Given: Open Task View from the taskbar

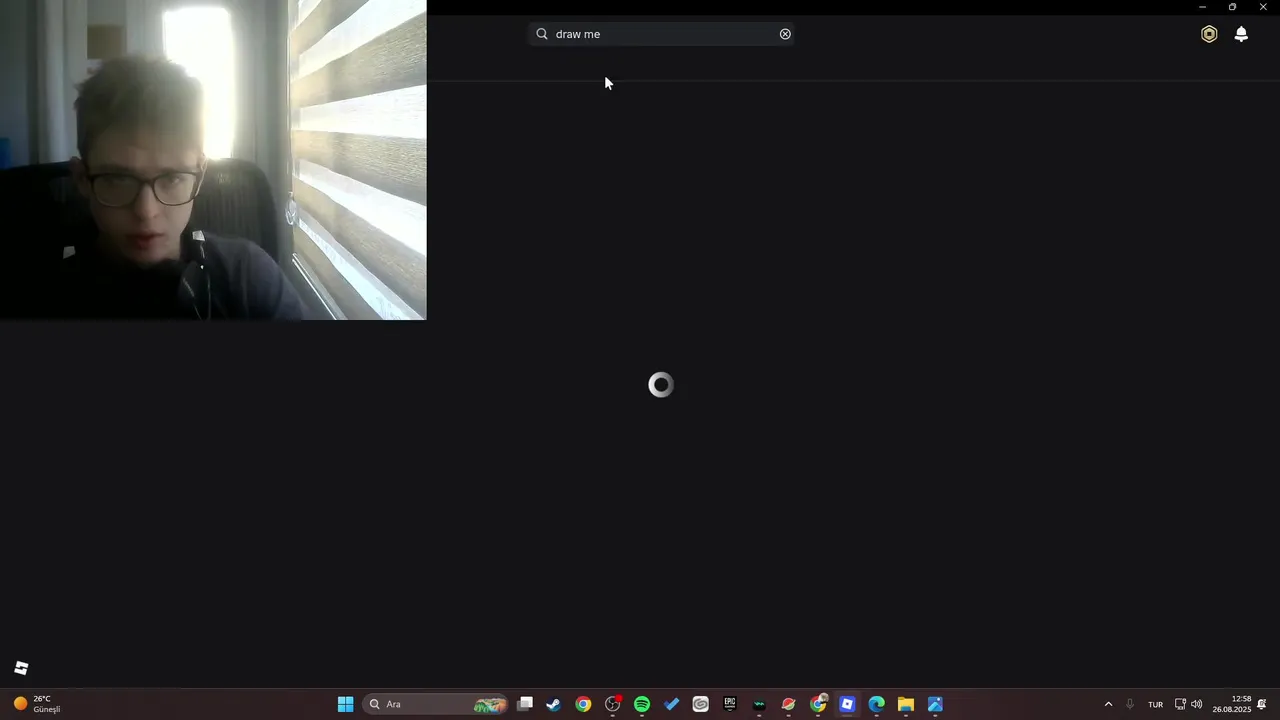Looking at the screenshot, I should [x=525, y=704].
